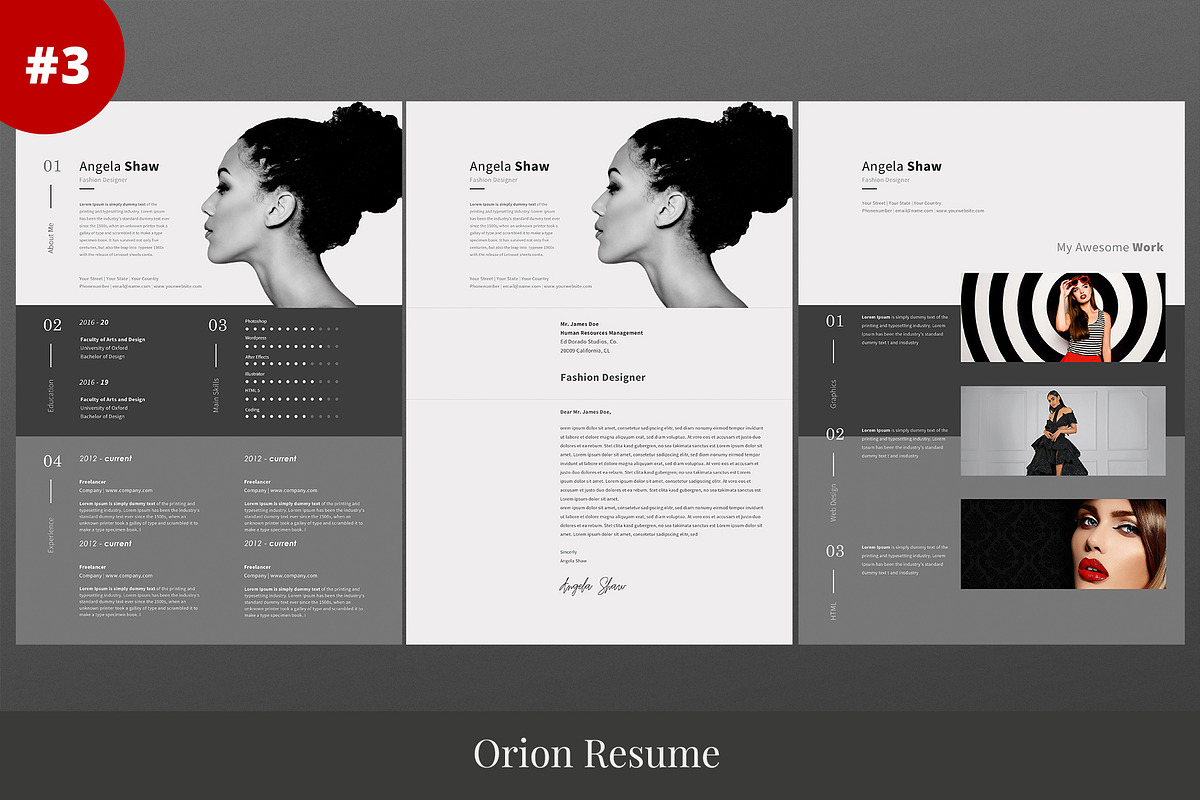Image resolution: width=1200 pixels, height=800 pixels.
Task: Click the Photoshop skill dot rating
Action: tap(292, 329)
